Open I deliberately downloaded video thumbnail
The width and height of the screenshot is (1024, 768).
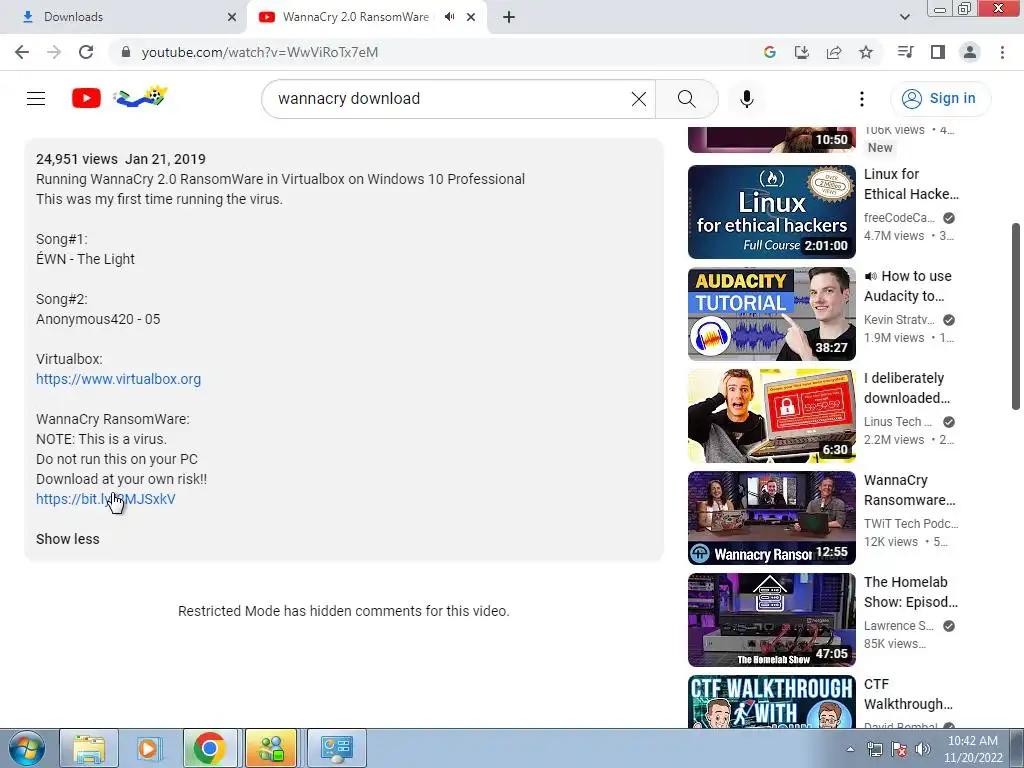pos(771,415)
